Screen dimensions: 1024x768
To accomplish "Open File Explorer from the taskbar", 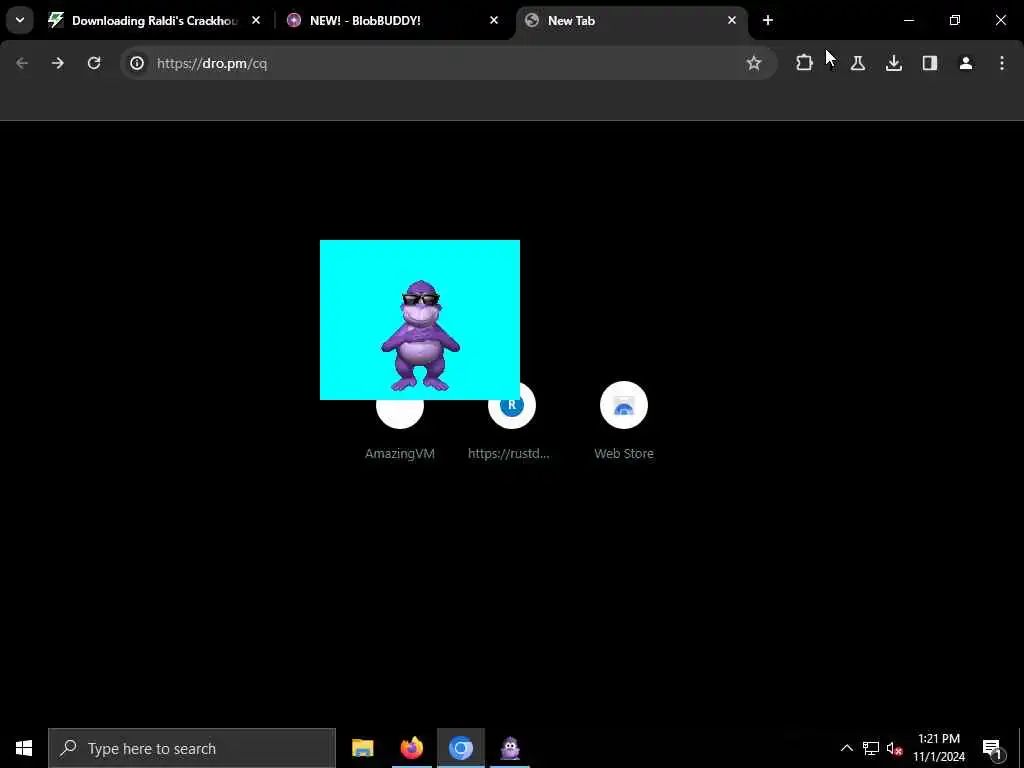I will point(362,748).
